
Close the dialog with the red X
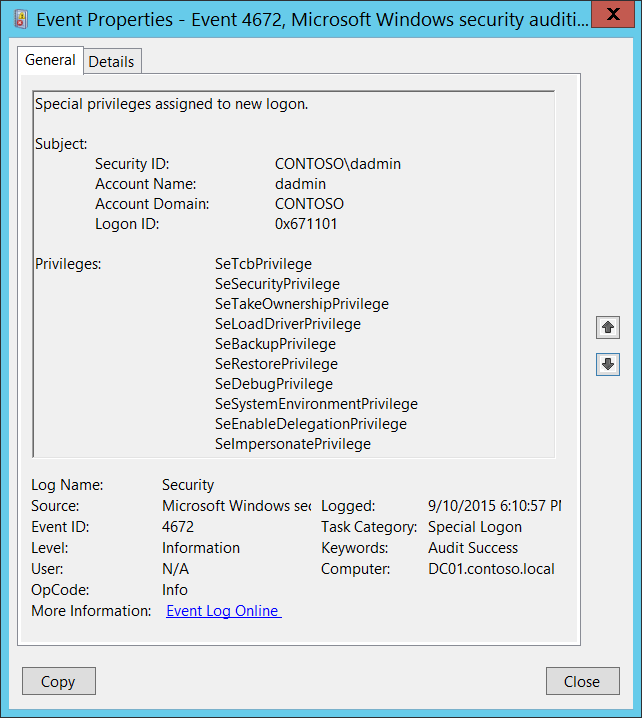point(613,14)
